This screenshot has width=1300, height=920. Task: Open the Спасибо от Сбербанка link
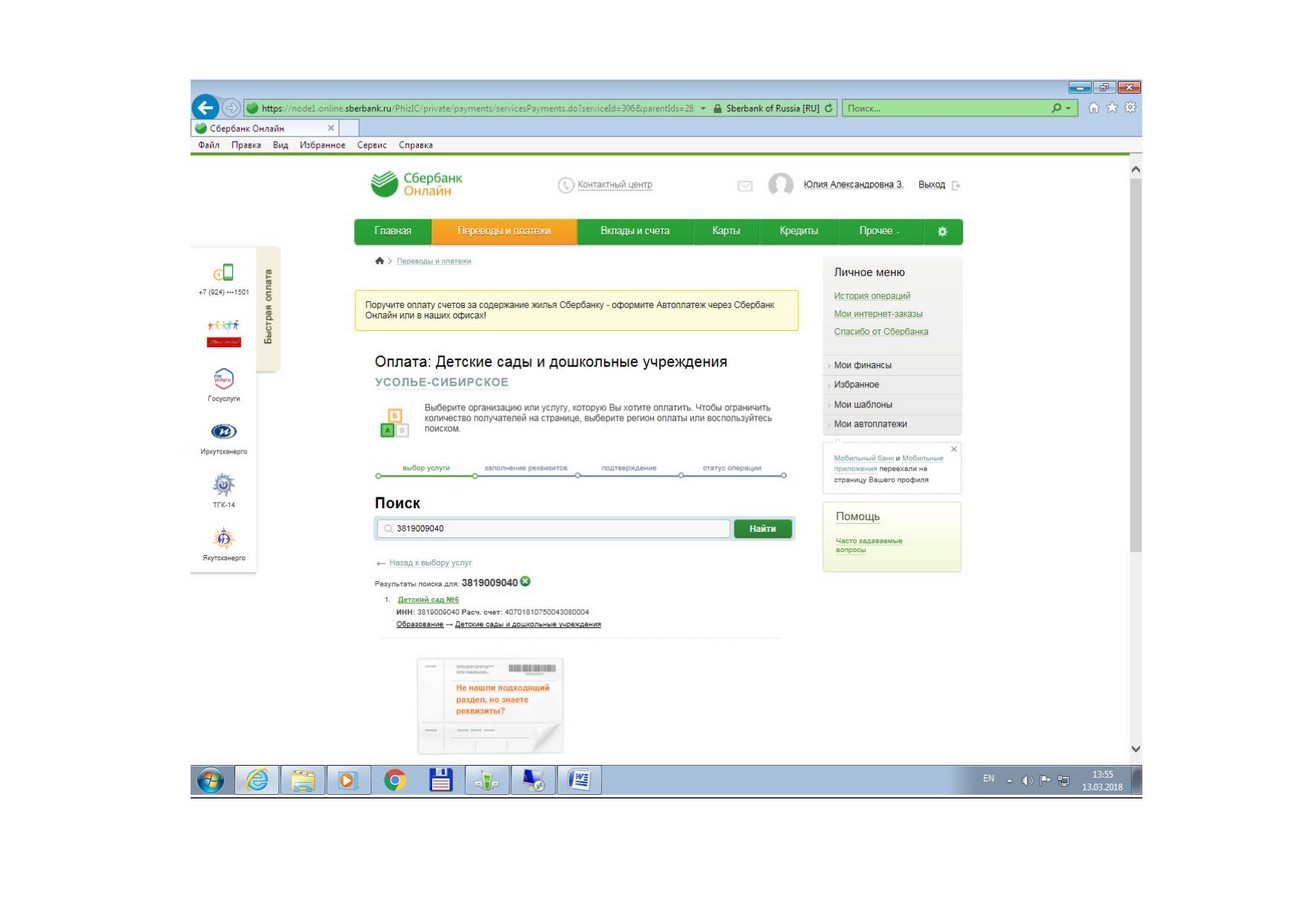tap(881, 331)
